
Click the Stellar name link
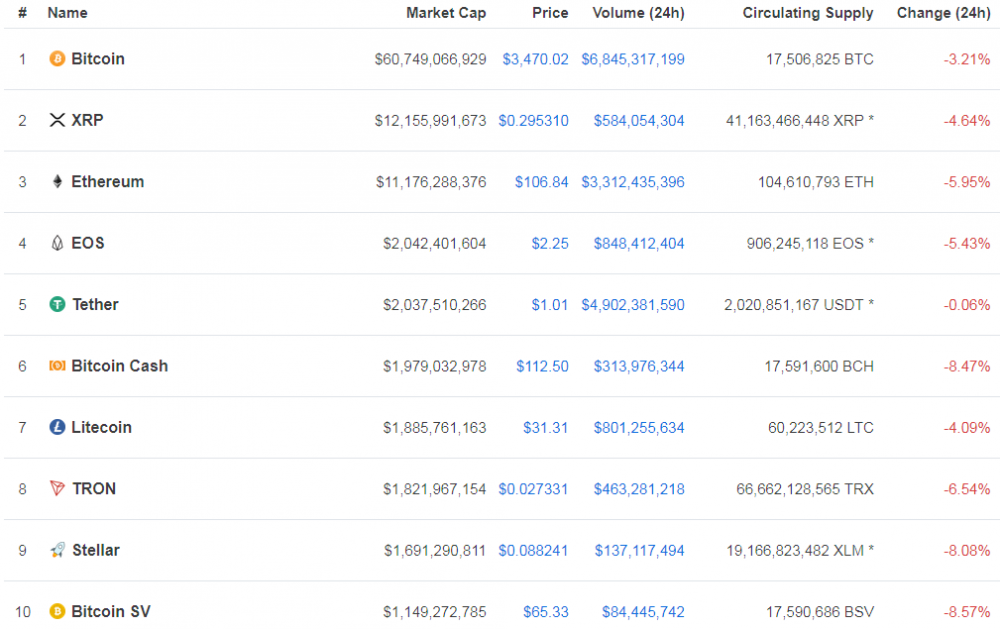96,550
